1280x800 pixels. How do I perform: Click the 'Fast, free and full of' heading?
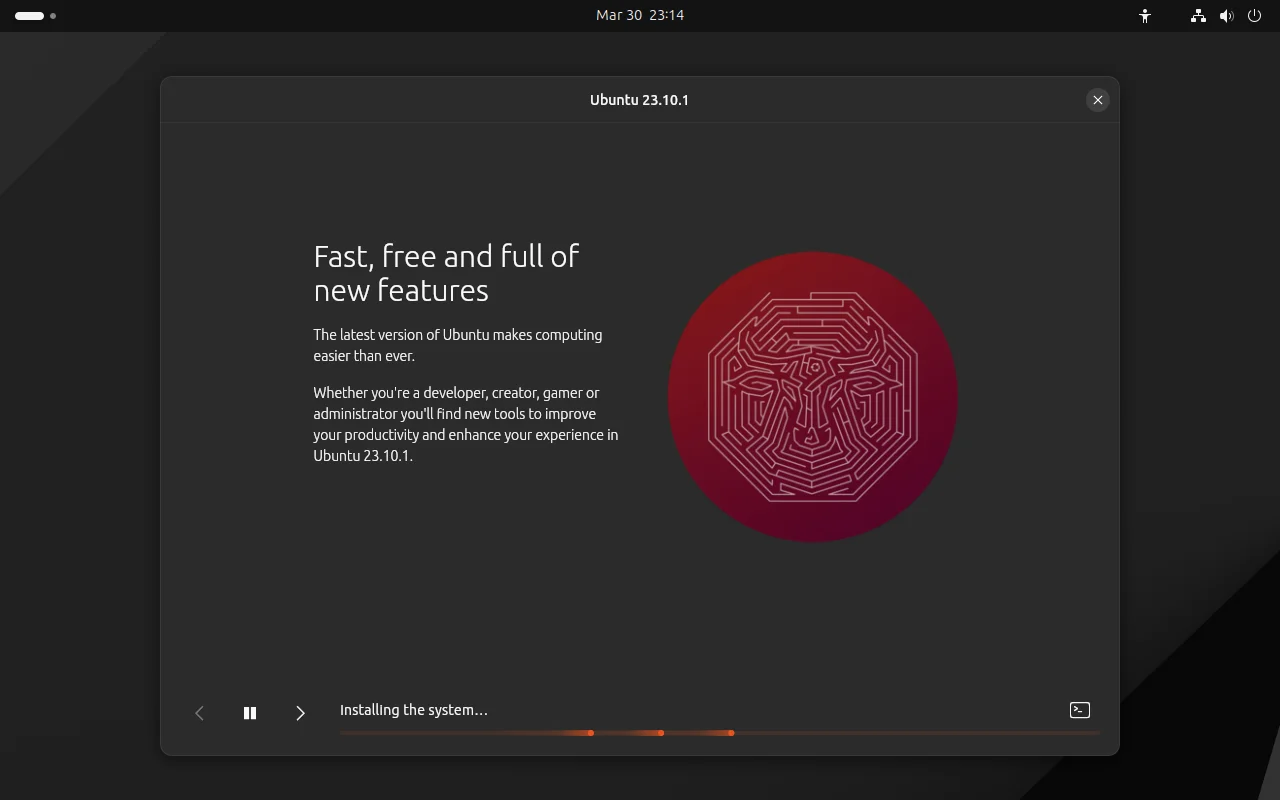pyautogui.click(x=446, y=257)
